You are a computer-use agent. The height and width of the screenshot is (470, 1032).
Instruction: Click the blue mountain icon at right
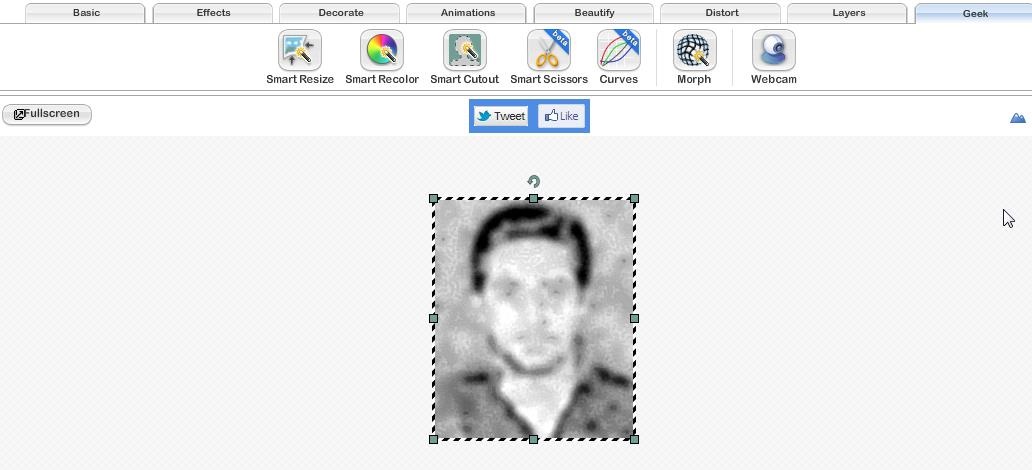pyautogui.click(x=1018, y=118)
